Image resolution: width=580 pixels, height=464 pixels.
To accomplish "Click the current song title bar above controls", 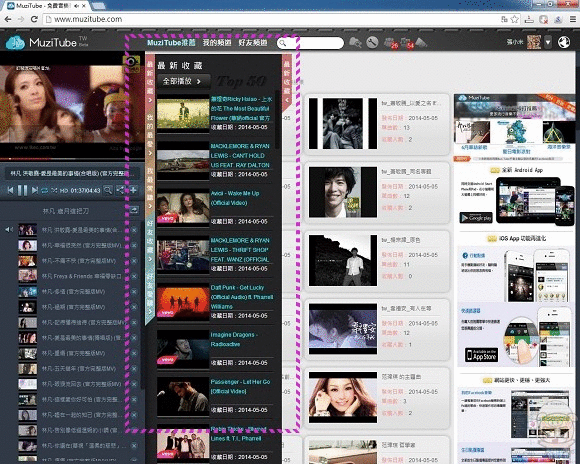I will pos(72,173).
